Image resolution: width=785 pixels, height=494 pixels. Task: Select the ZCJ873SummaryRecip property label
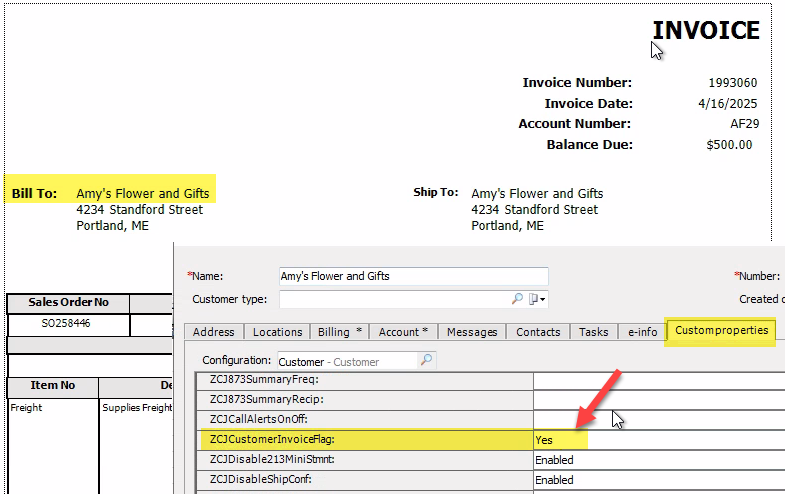pos(267,399)
